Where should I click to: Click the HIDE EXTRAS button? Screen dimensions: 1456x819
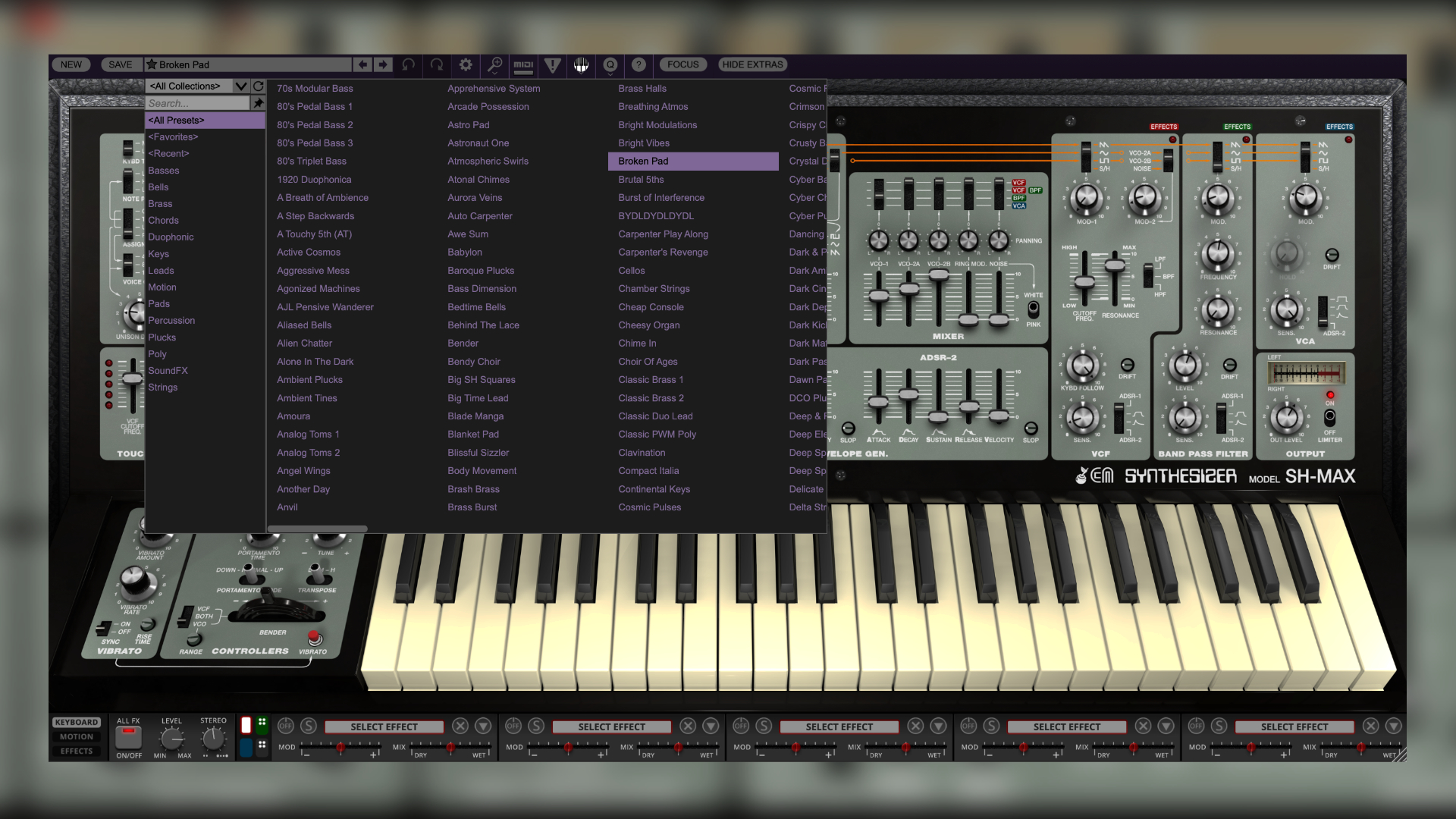click(752, 65)
